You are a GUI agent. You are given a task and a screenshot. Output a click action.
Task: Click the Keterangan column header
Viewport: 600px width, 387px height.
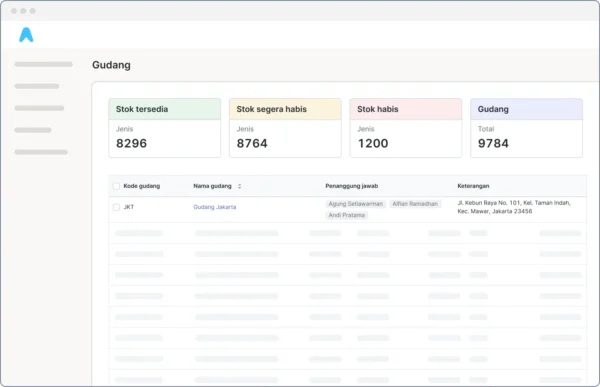pyautogui.click(x=473, y=186)
